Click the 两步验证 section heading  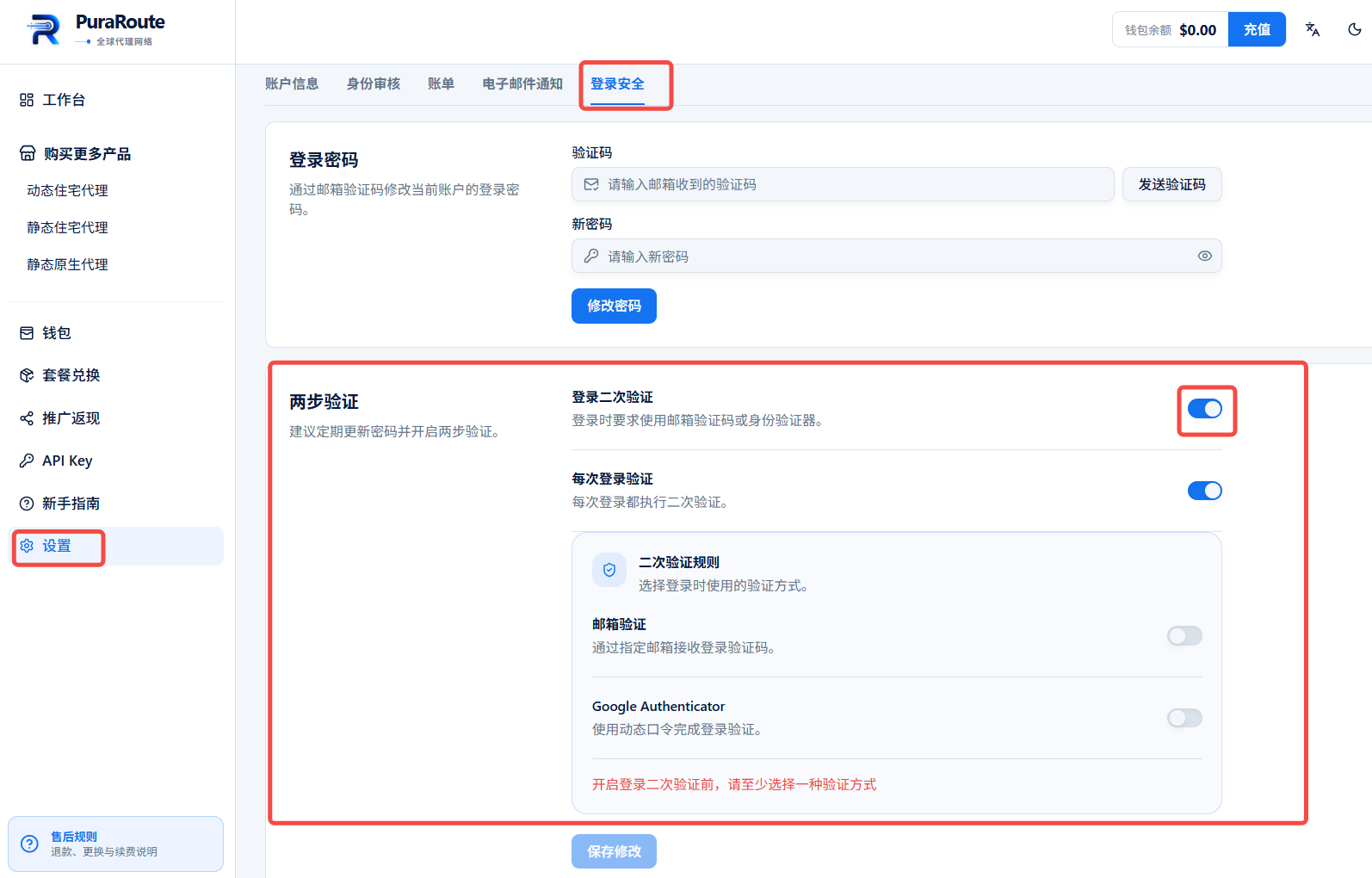pos(324,402)
